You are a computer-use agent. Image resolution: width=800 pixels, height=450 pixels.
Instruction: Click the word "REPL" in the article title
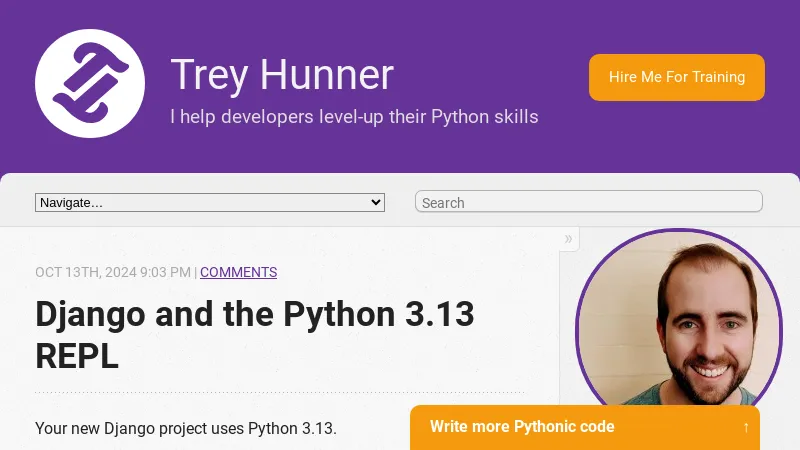pyautogui.click(x=77, y=356)
